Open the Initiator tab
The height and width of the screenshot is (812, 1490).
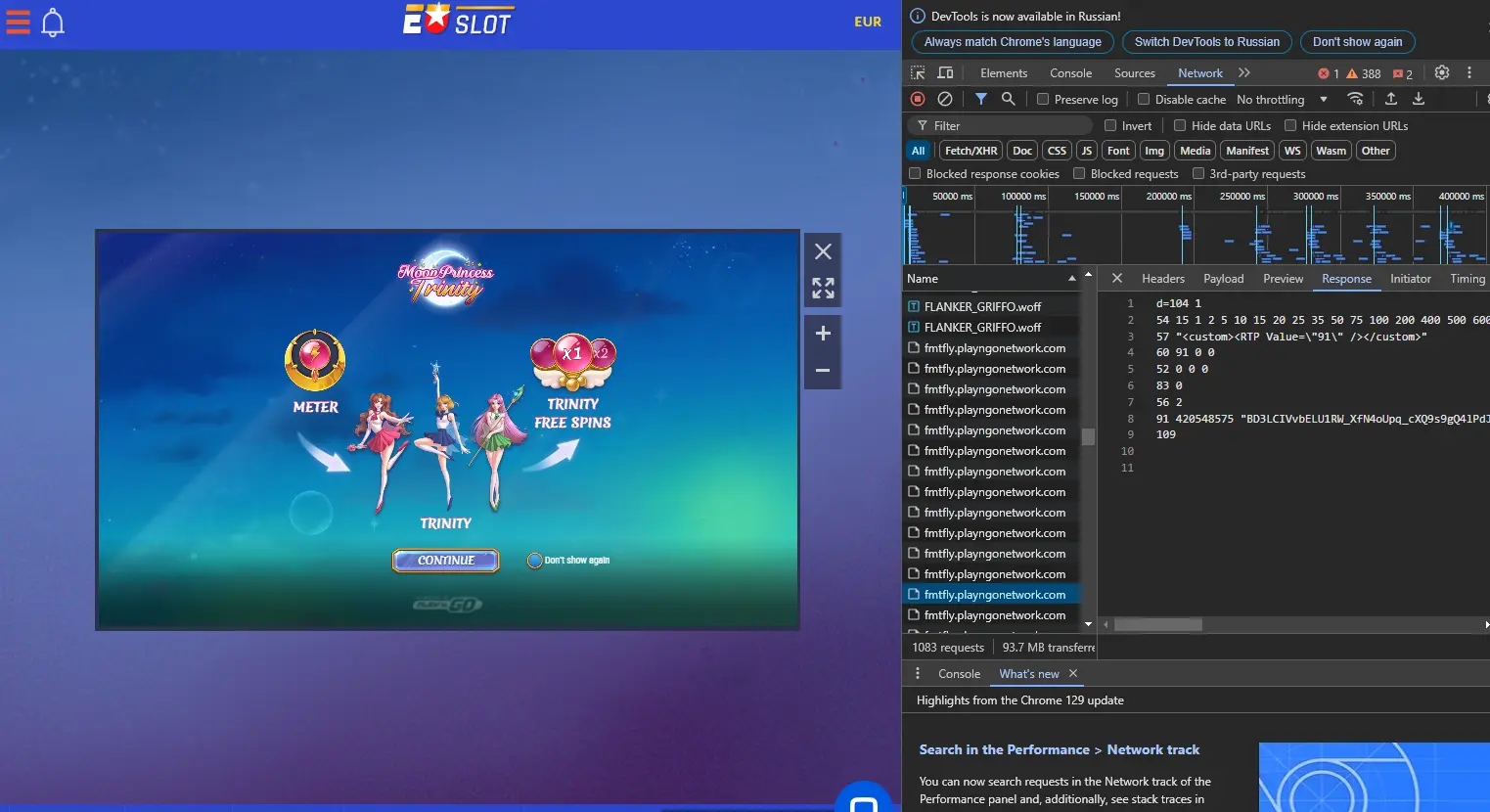(1410, 278)
